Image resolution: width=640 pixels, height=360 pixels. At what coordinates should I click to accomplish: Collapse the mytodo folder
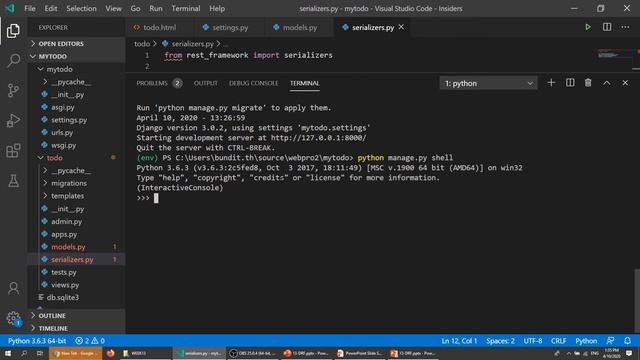pyautogui.click(x=76, y=69)
